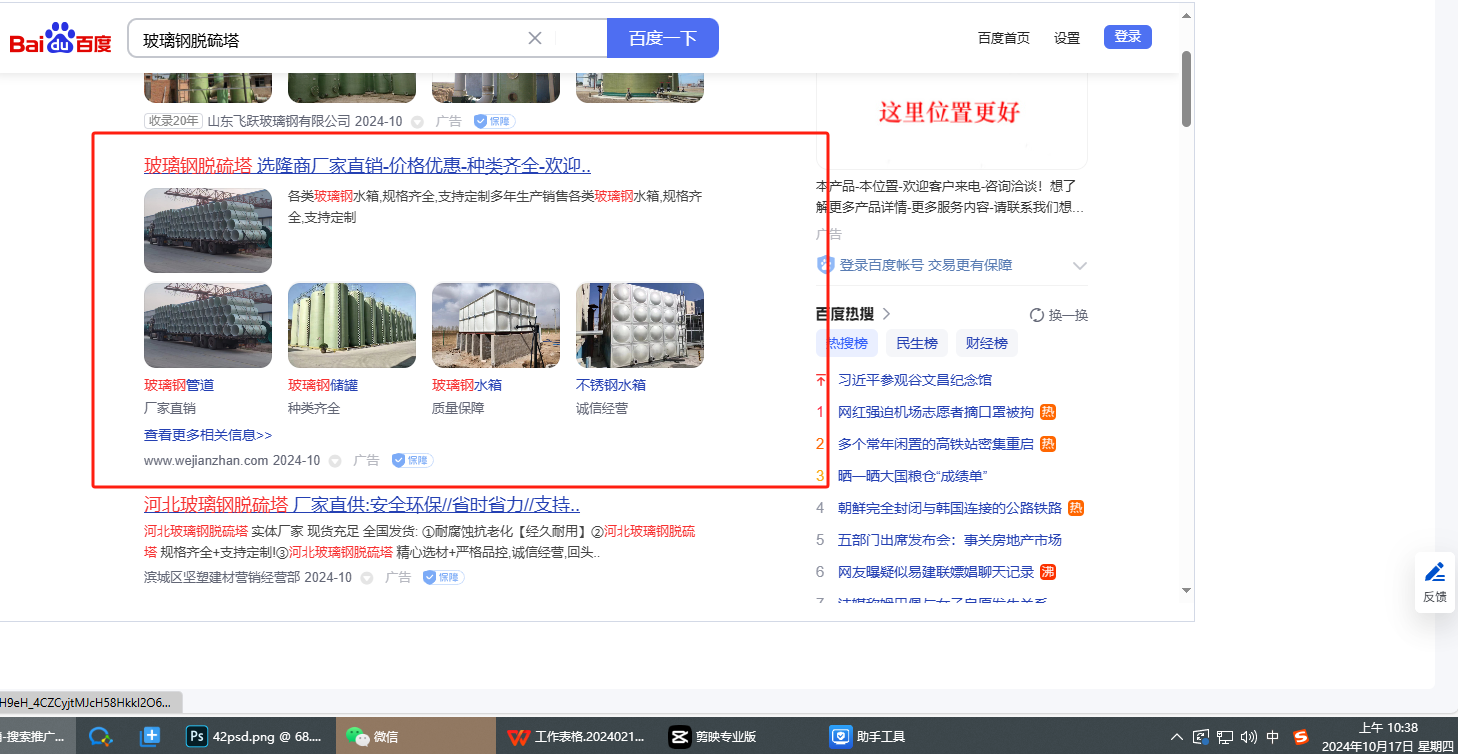The height and width of the screenshot is (754, 1458).
Task: Switch to the 民生榜 tab
Action: tap(917, 344)
